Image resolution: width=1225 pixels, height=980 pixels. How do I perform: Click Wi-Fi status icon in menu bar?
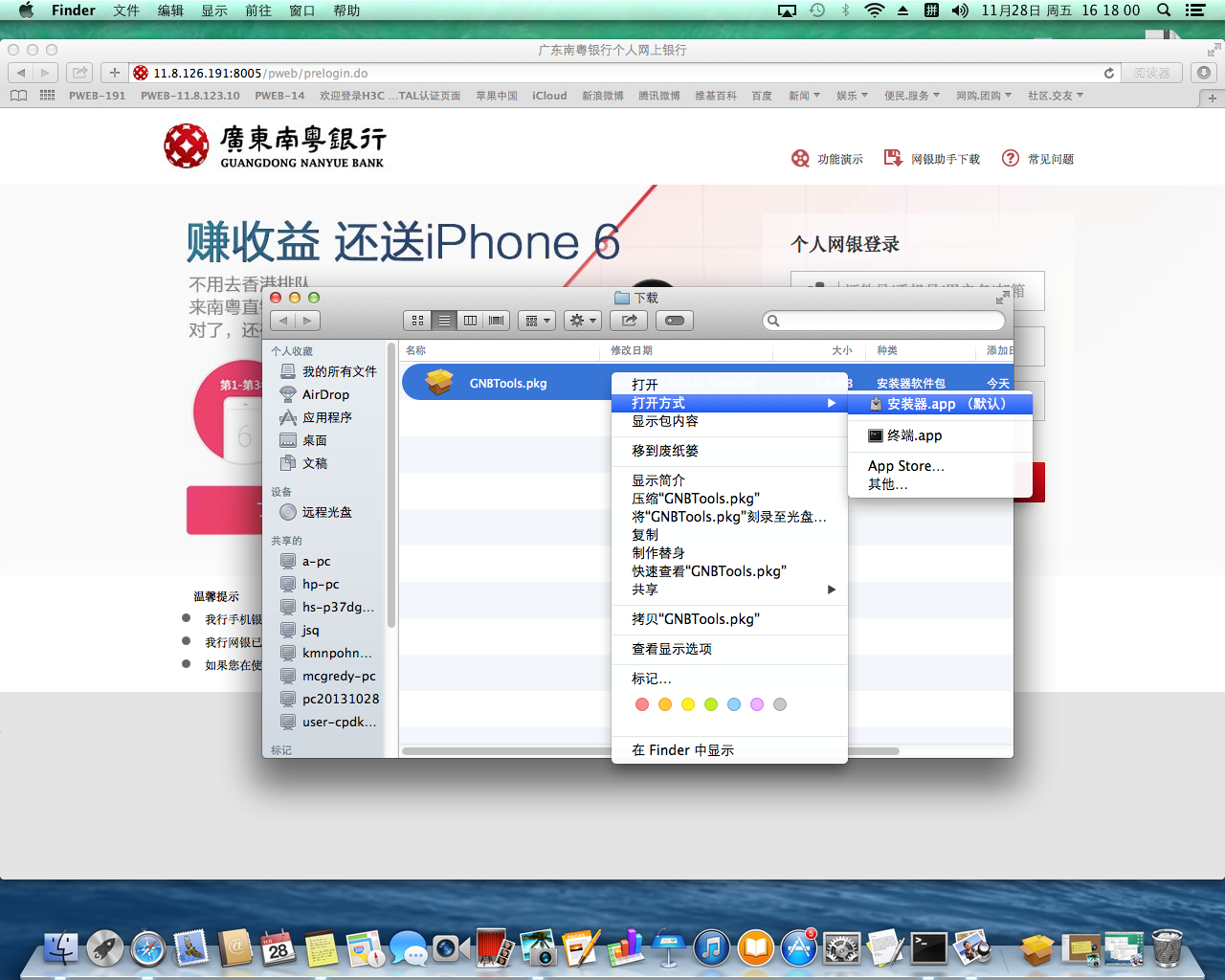tap(874, 11)
